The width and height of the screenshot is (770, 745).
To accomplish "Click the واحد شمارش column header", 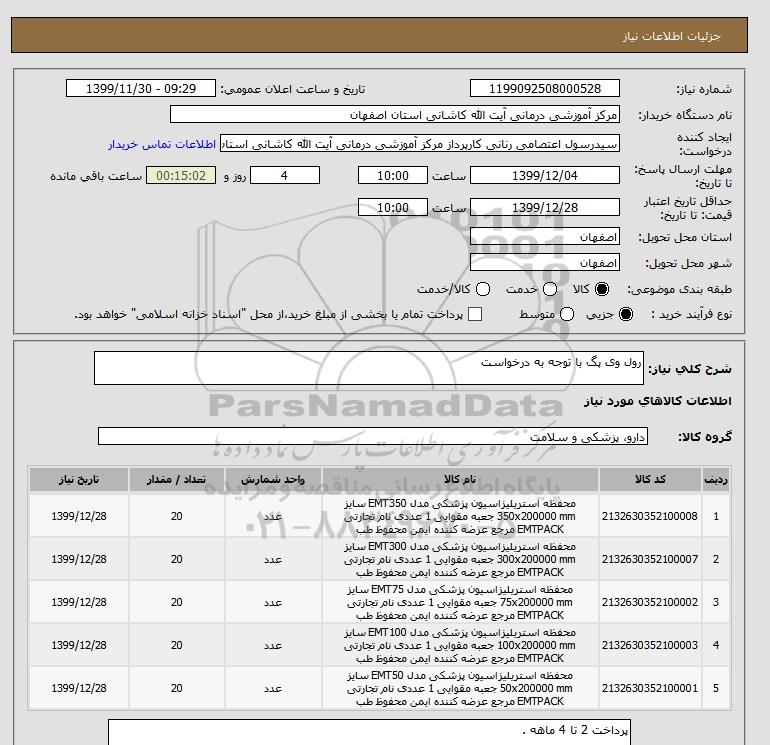I will [273, 479].
